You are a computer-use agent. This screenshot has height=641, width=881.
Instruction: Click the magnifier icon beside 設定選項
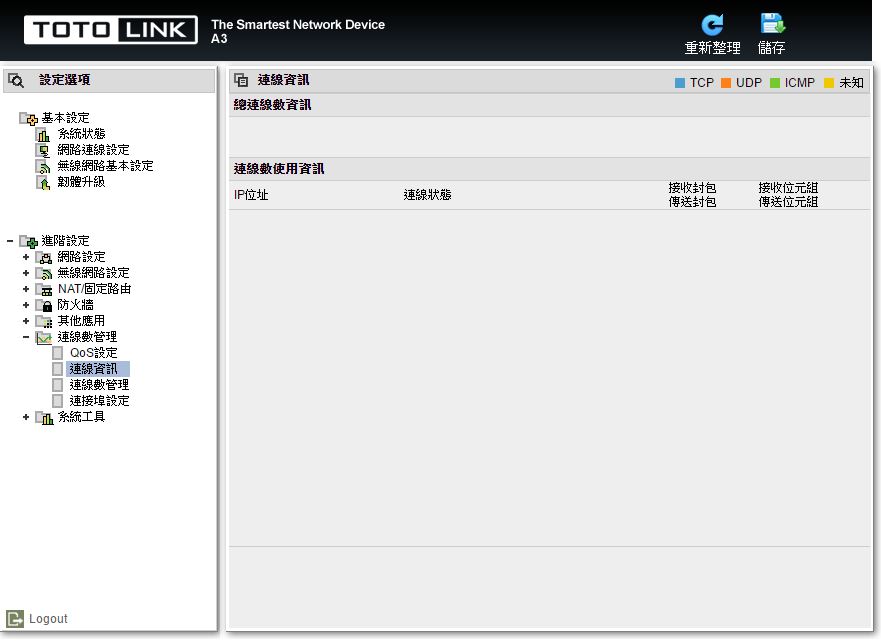[16, 80]
